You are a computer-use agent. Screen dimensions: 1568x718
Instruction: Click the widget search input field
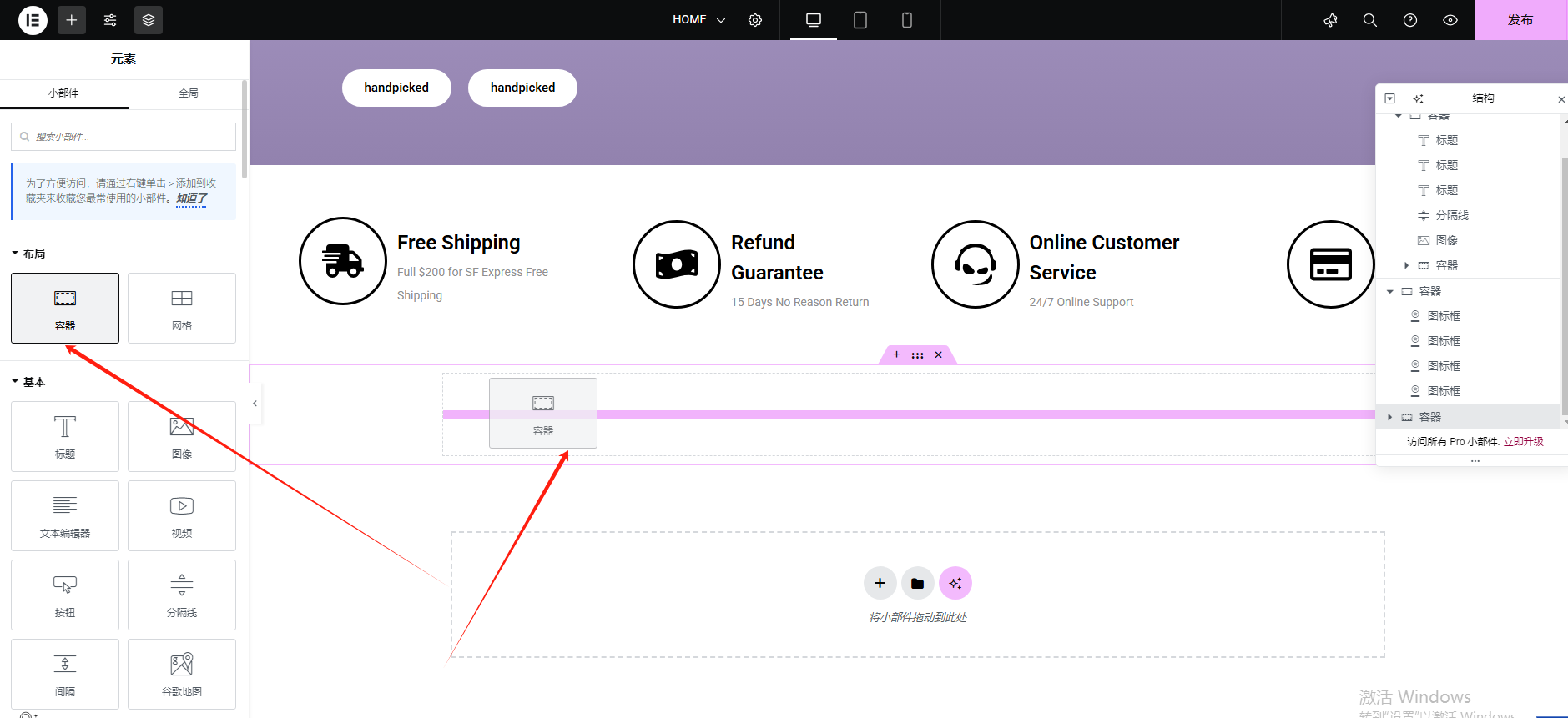point(124,137)
